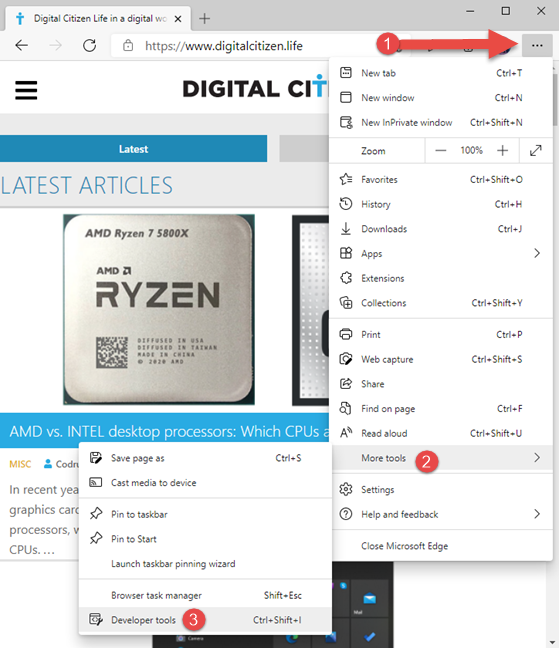Click the Share icon
559x648 pixels.
(346, 384)
